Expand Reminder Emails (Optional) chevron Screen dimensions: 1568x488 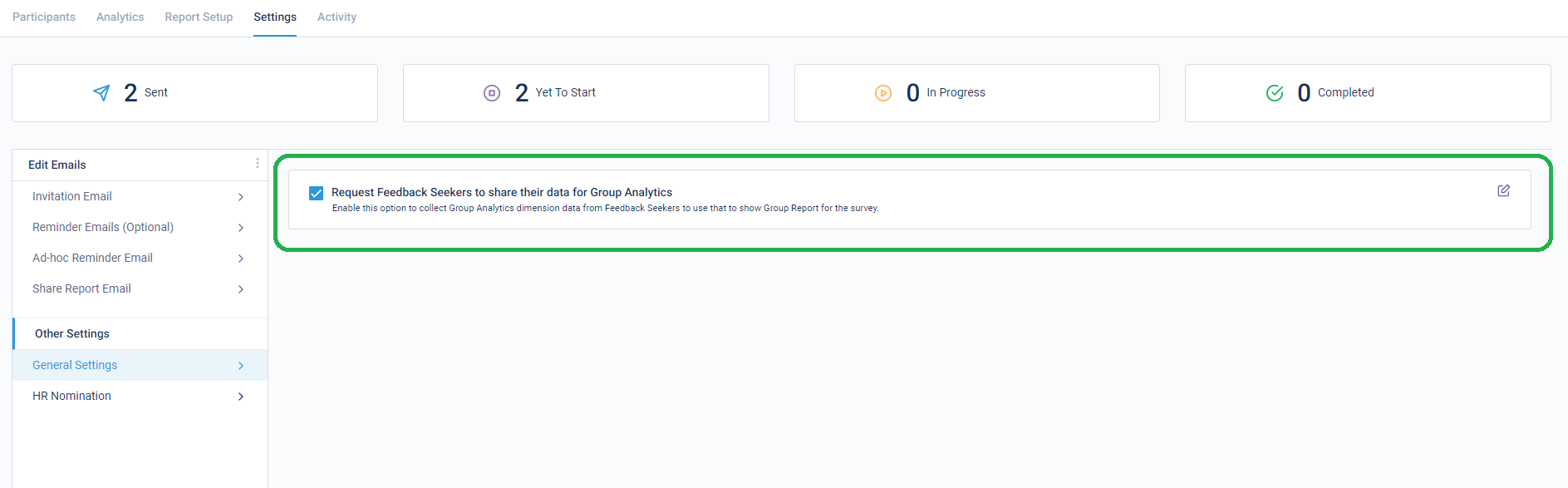pos(241,228)
